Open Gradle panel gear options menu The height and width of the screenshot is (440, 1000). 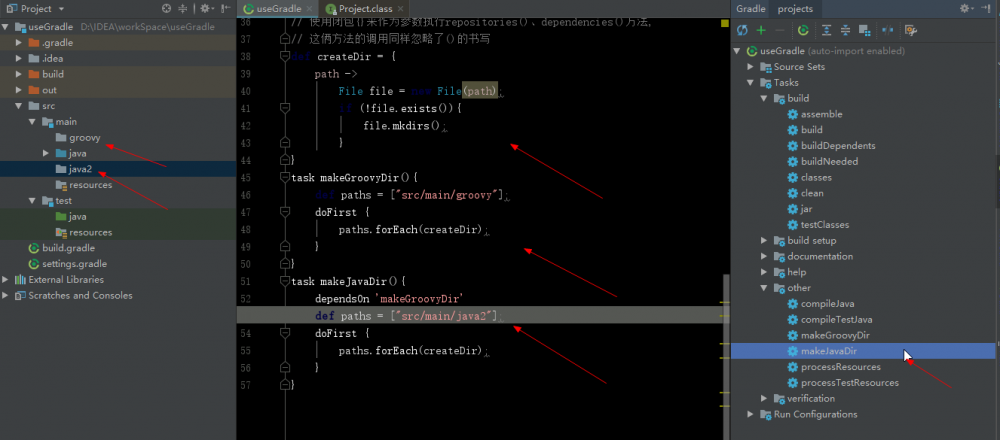(966, 8)
